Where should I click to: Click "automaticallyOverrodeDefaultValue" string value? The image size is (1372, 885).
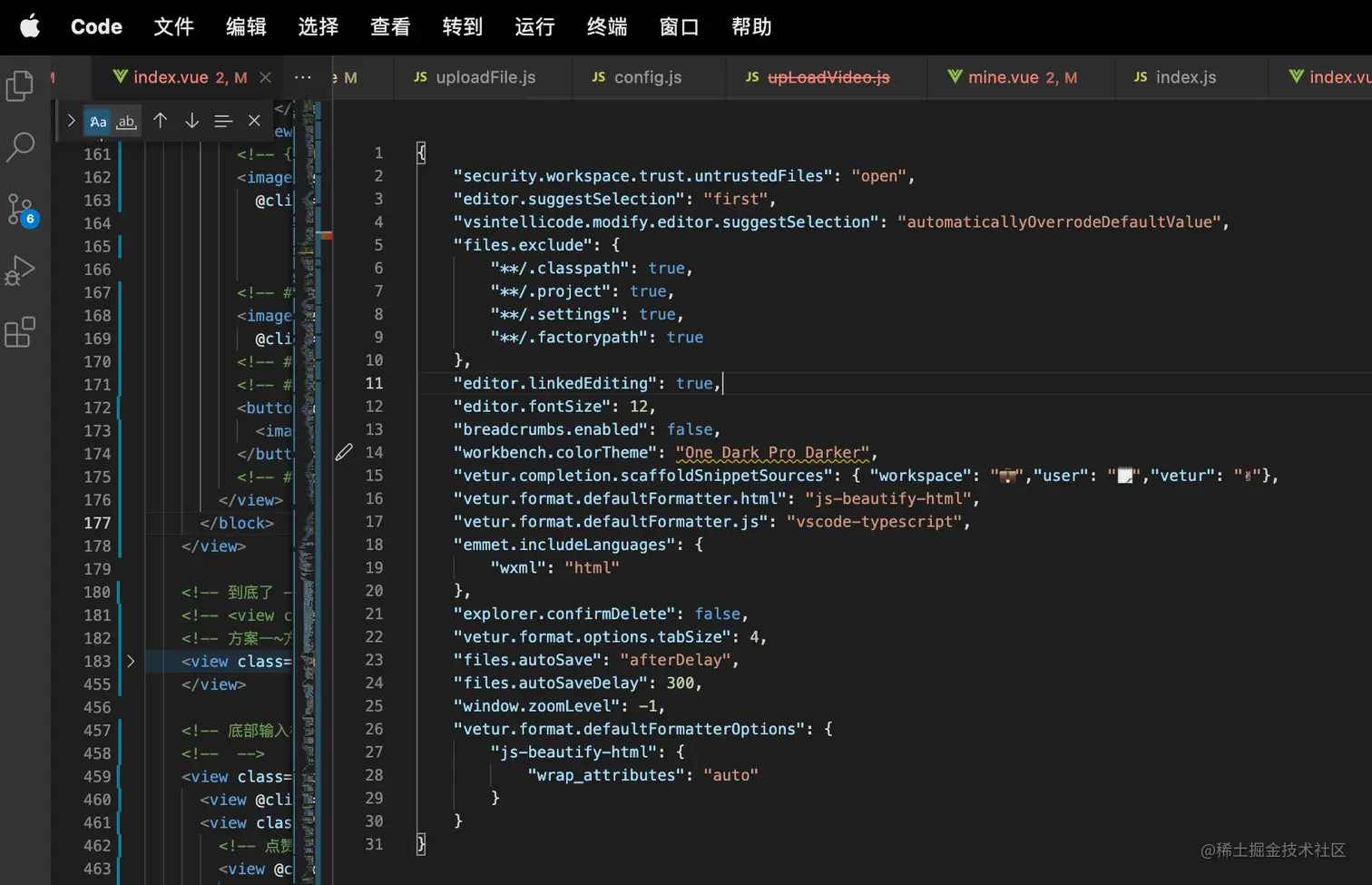point(1060,222)
